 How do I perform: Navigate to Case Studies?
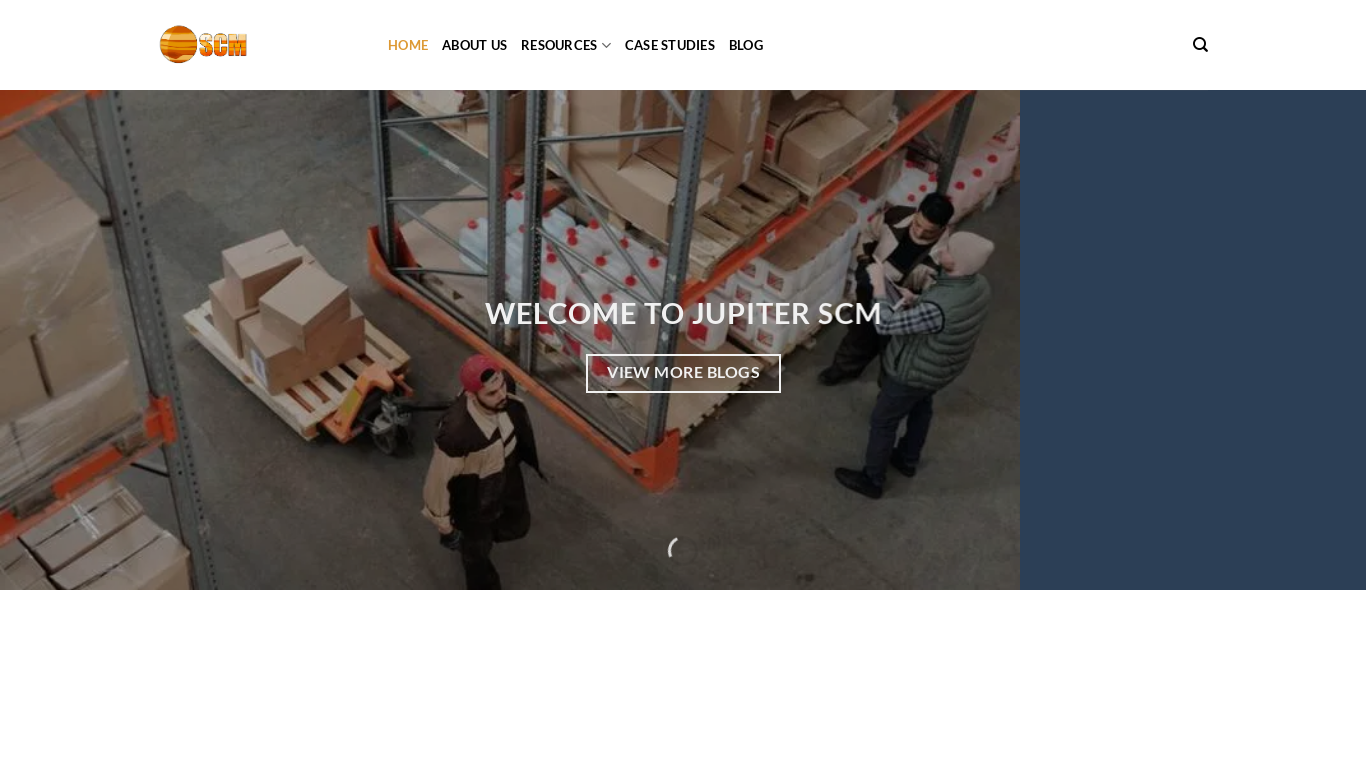click(670, 45)
